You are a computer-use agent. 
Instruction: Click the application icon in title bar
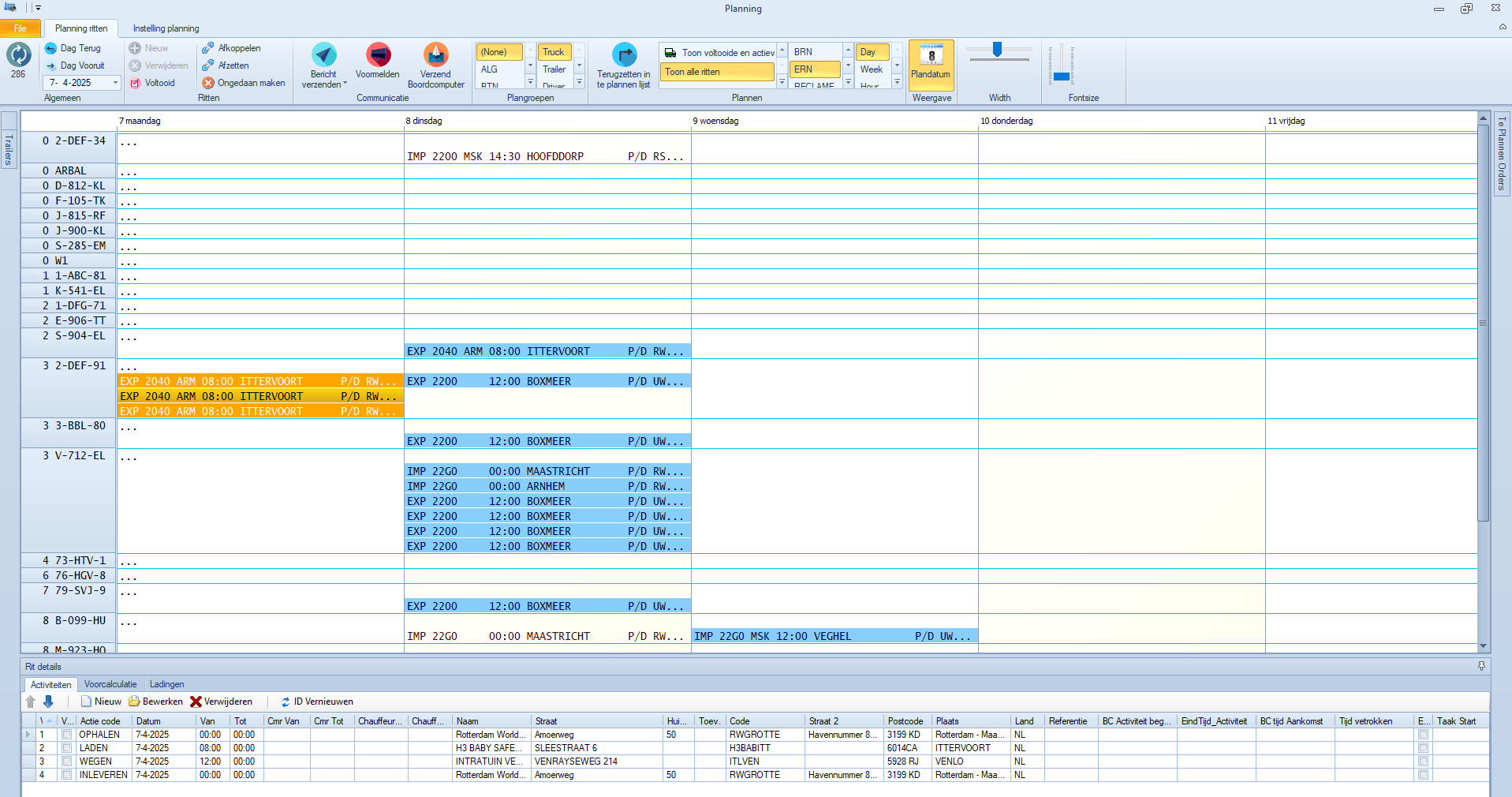[10, 8]
